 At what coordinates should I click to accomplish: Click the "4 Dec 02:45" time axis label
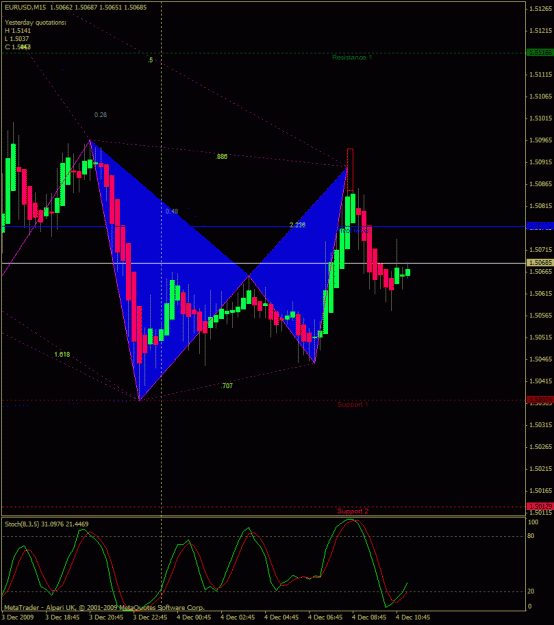click(x=238, y=617)
